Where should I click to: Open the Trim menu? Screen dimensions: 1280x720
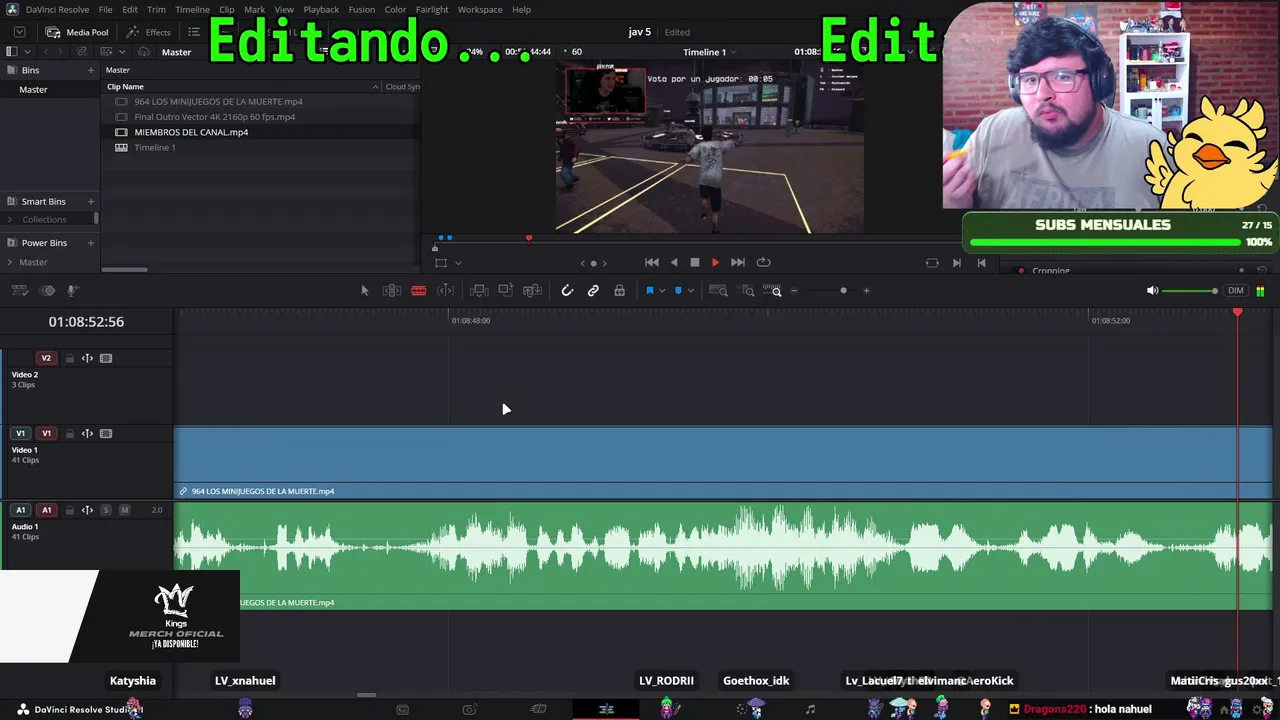tap(156, 10)
